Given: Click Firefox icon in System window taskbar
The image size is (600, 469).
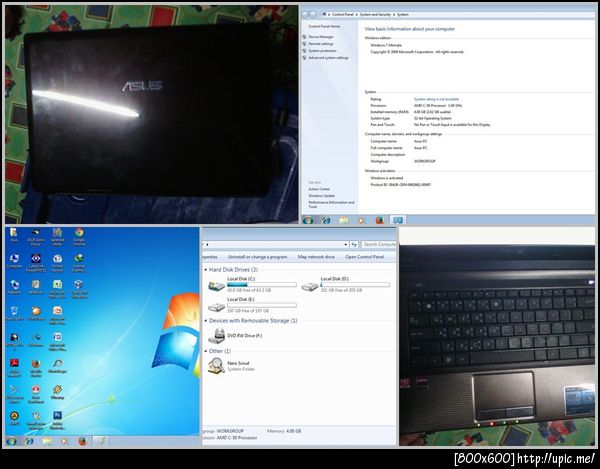Looking at the screenshot, I should click(379, 220).
